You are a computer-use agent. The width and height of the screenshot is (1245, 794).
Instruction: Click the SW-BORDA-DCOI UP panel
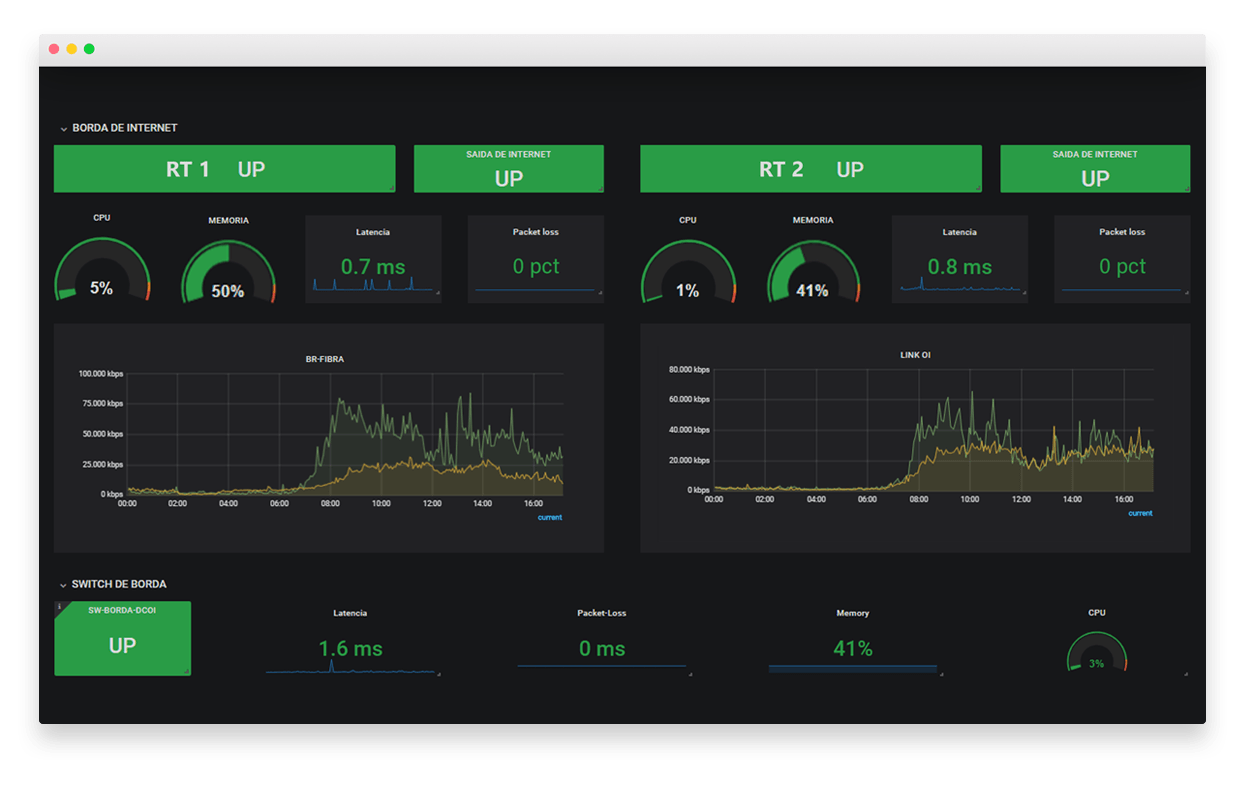[122, 646]
